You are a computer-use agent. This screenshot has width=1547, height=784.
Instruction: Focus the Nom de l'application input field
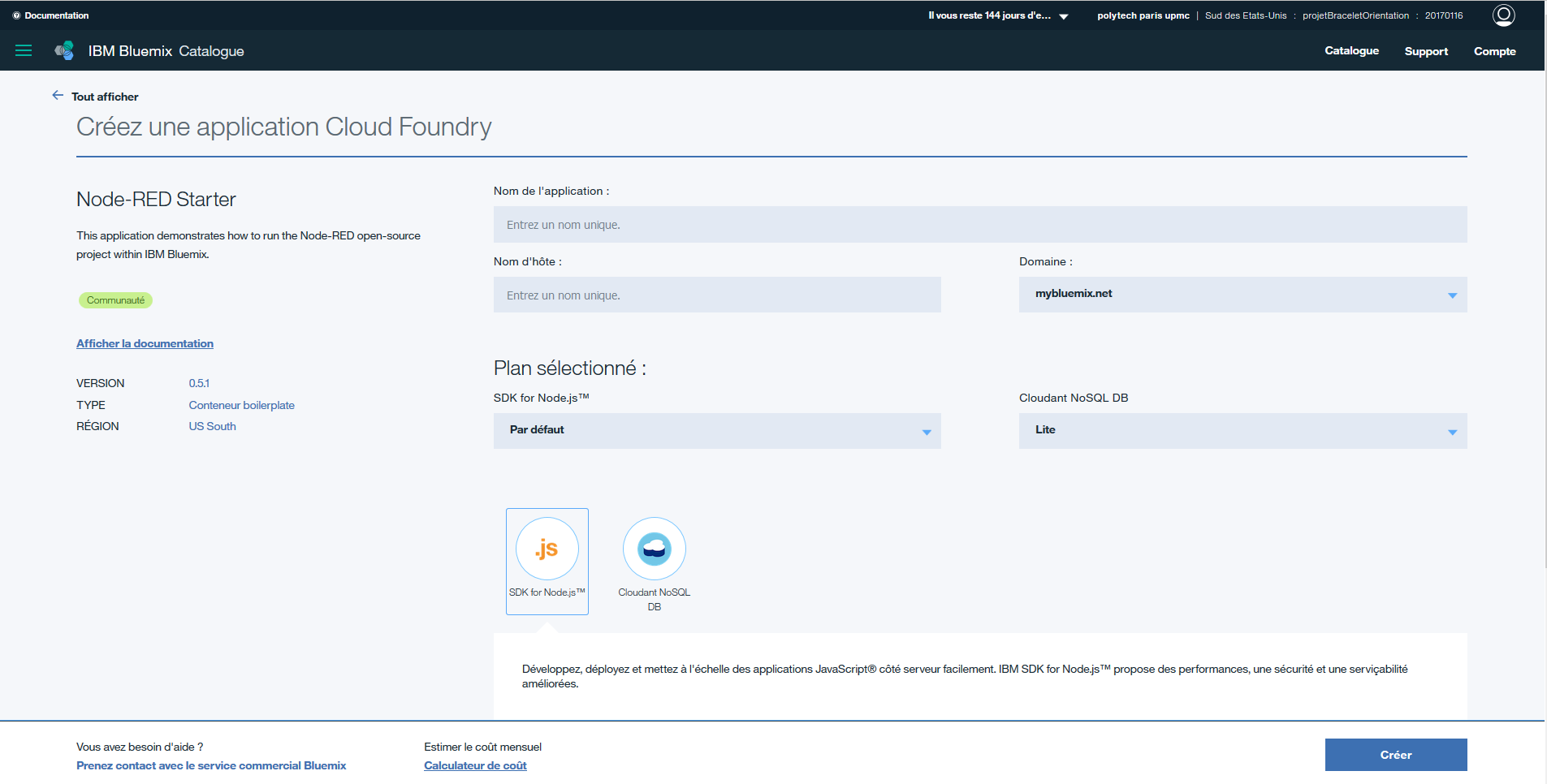[x=980, y=225]
